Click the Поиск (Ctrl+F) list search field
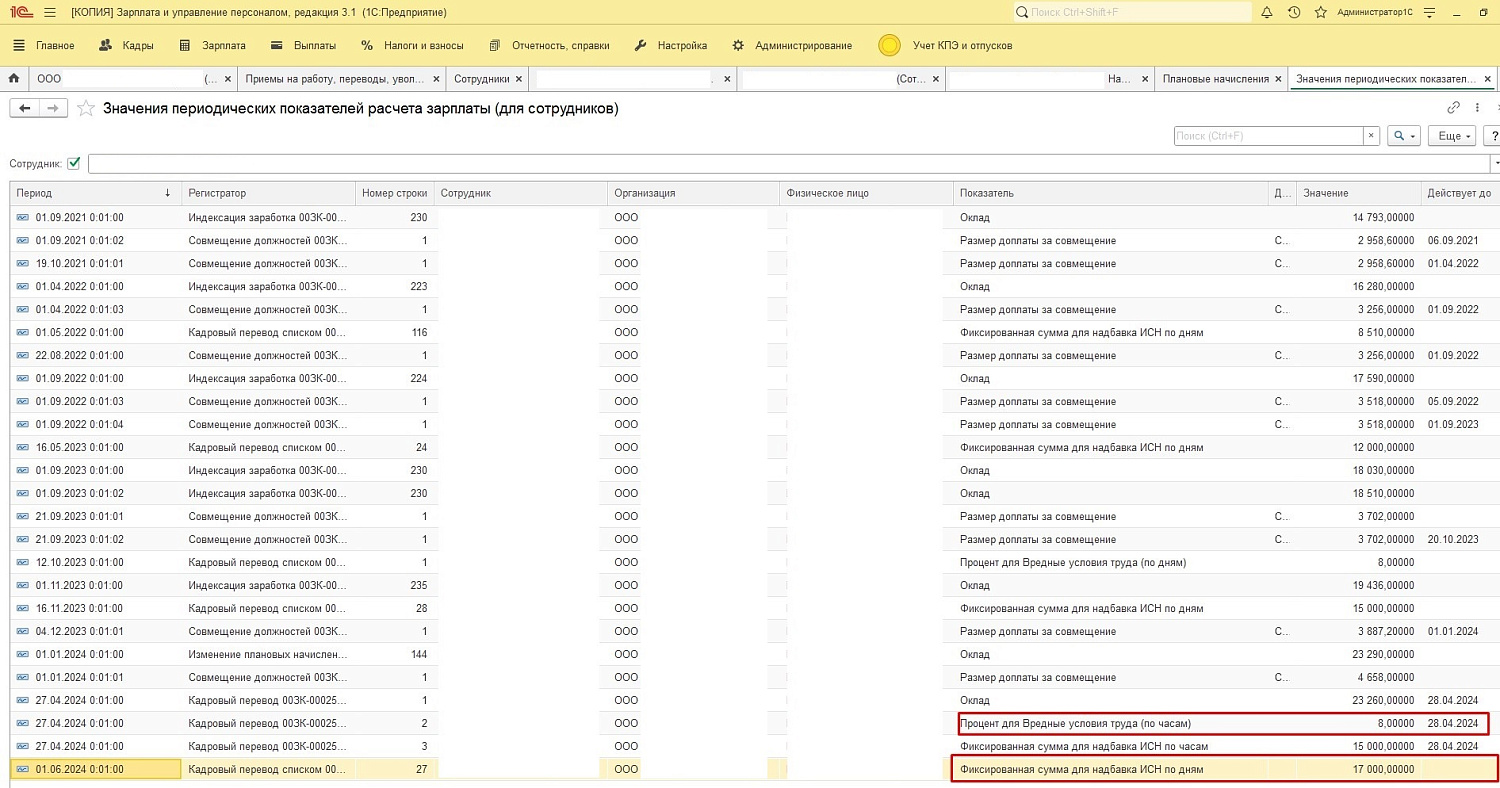 (1268, 136)
